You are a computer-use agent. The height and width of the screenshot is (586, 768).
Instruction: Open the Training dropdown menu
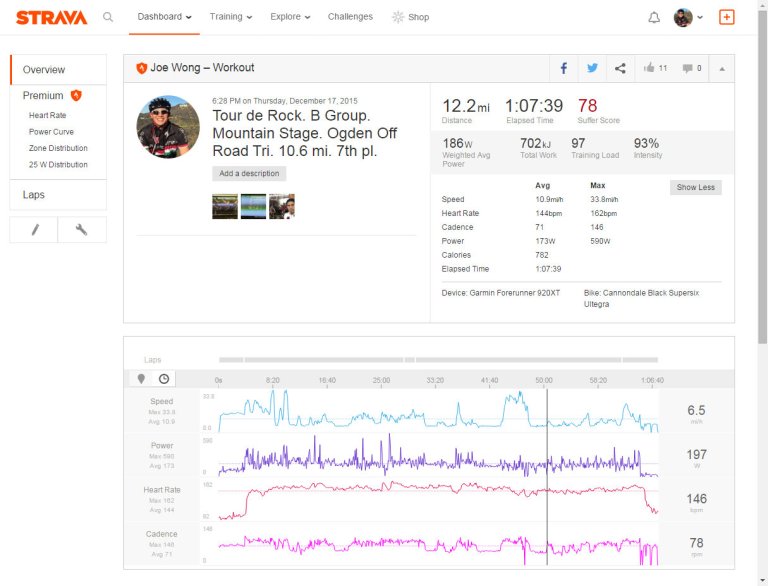pyautogui.click(x=231, y=17)
